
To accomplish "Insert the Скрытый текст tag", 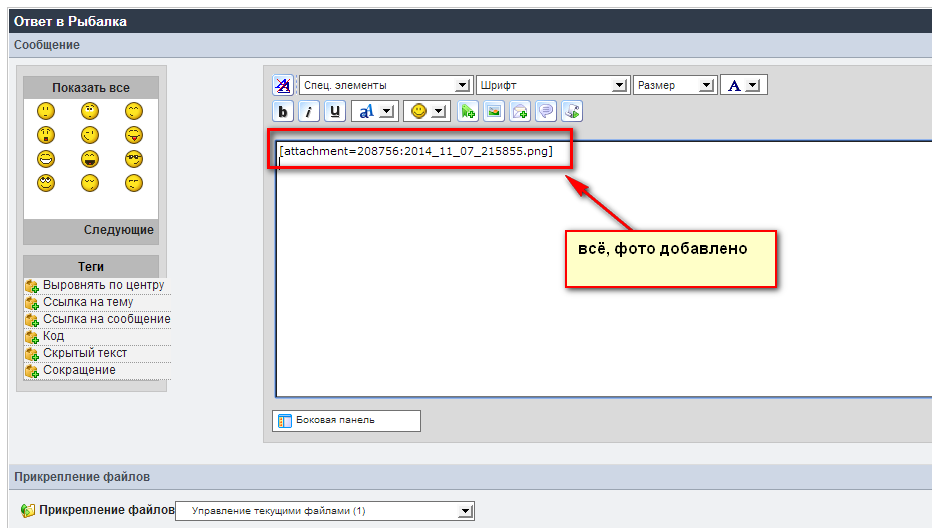I will [x=85, y=353].
